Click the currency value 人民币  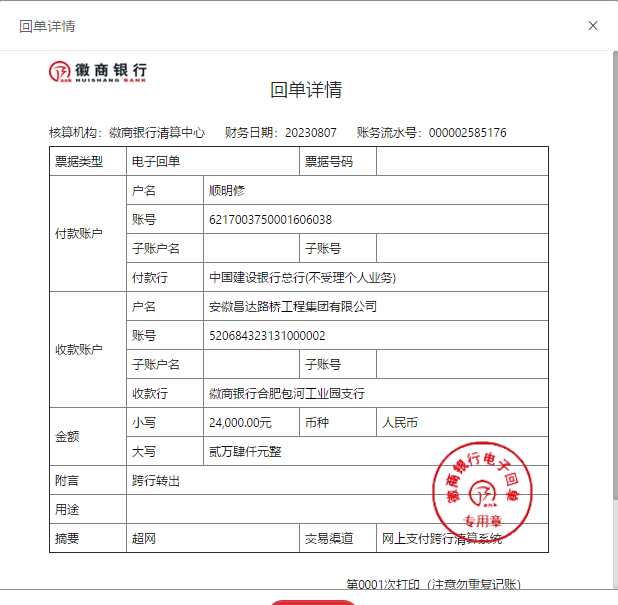pos(400,422)
